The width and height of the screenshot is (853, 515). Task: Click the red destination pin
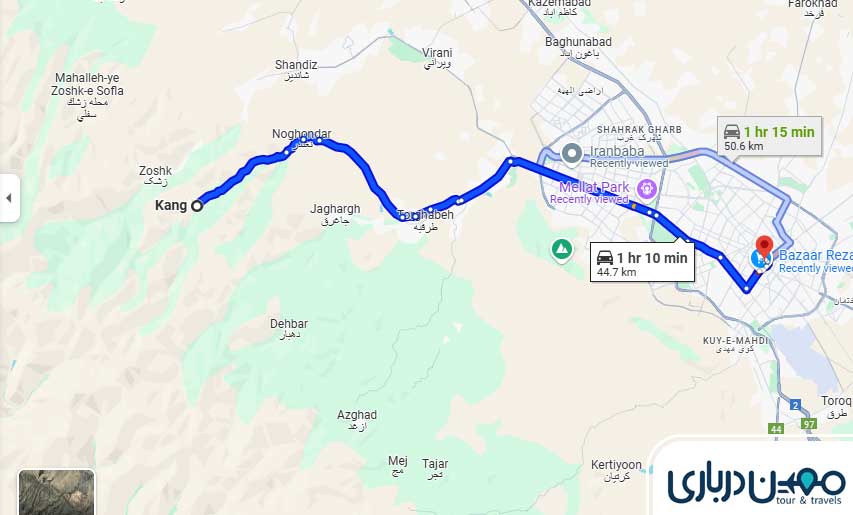[x=764, y=246]
